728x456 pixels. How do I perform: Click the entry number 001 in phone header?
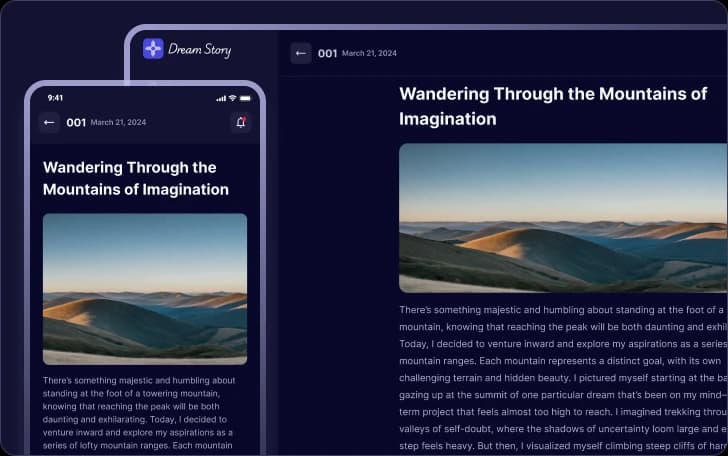[x=76, y=123]
